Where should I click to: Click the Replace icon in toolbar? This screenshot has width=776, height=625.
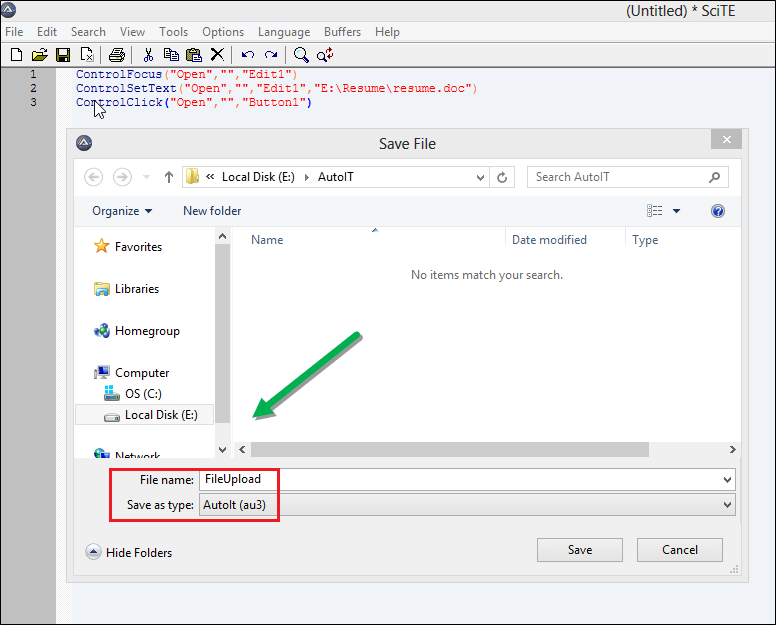[325, 54]
